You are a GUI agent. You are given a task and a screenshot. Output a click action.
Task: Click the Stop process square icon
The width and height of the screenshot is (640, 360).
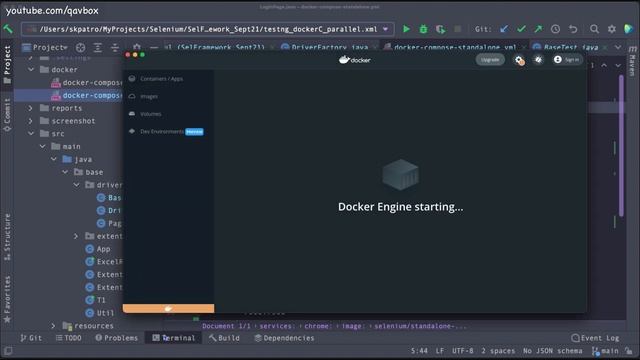point(458,29)
